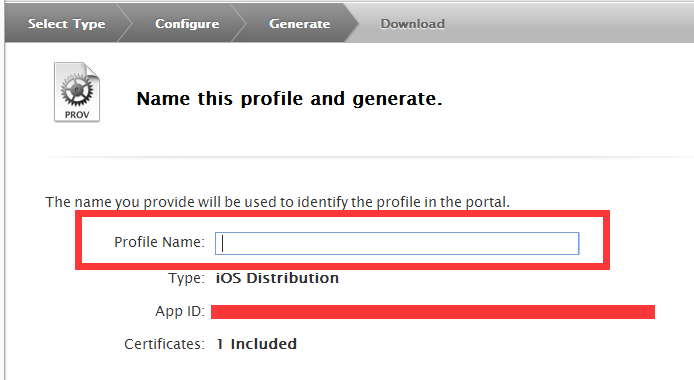Click the 'App ID:' label

point(180,311)
